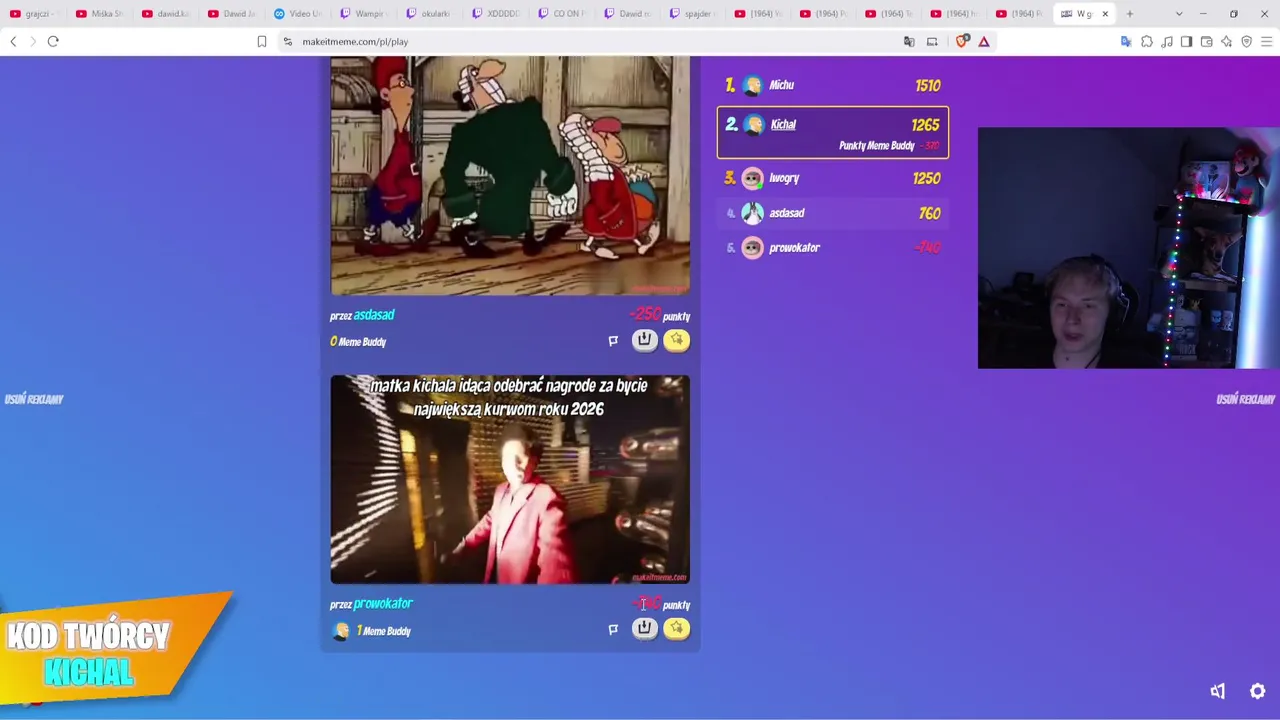Select Kichal's row in the leaderboard

[x=832, y=132]
